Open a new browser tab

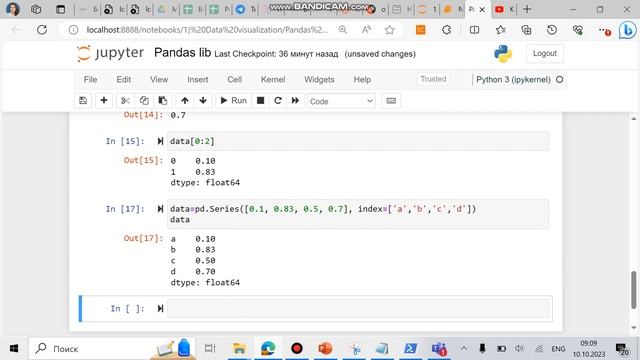[x=527, y=9]
